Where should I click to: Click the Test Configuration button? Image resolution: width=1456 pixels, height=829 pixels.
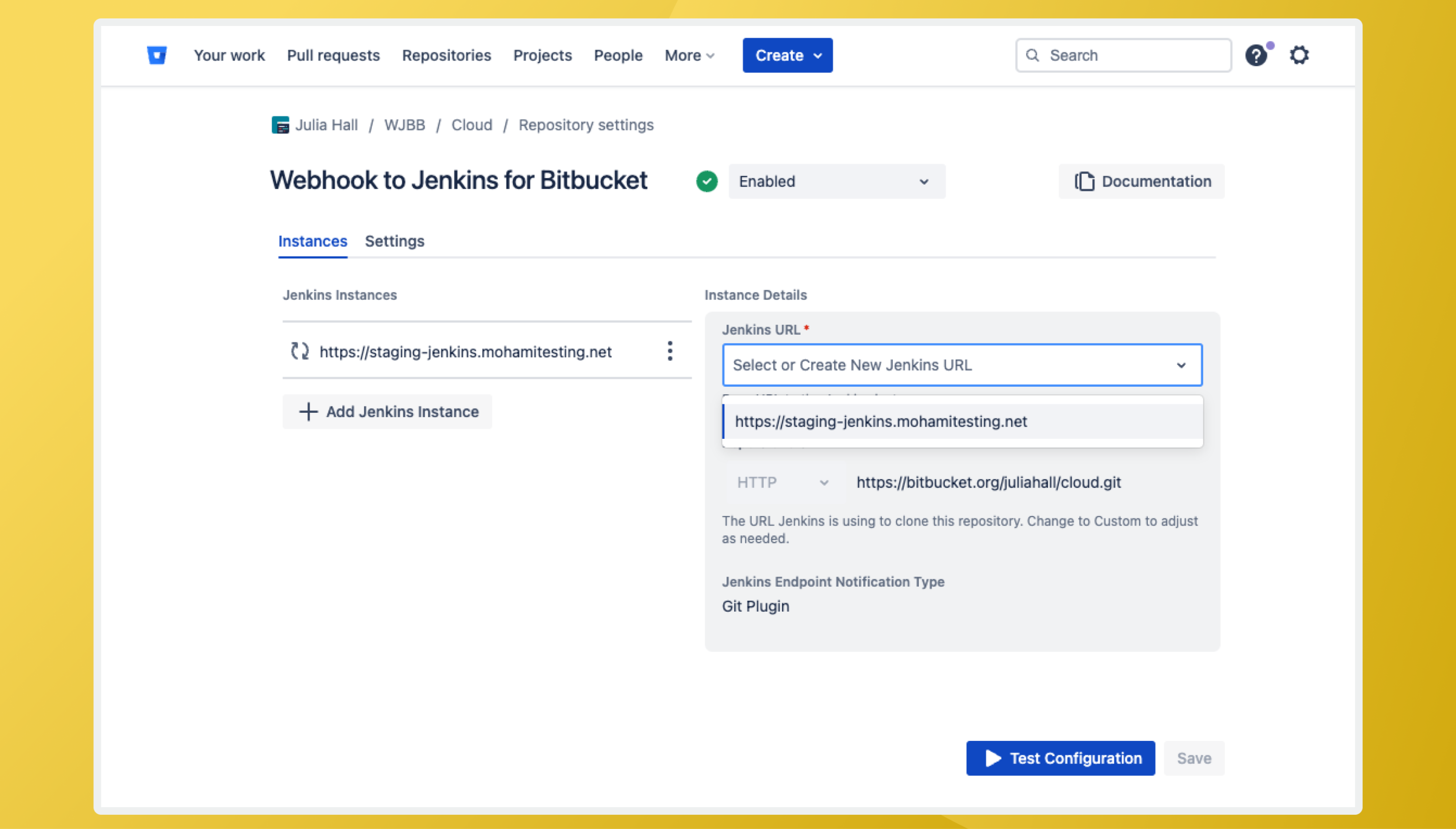[x=1060, y=758]
